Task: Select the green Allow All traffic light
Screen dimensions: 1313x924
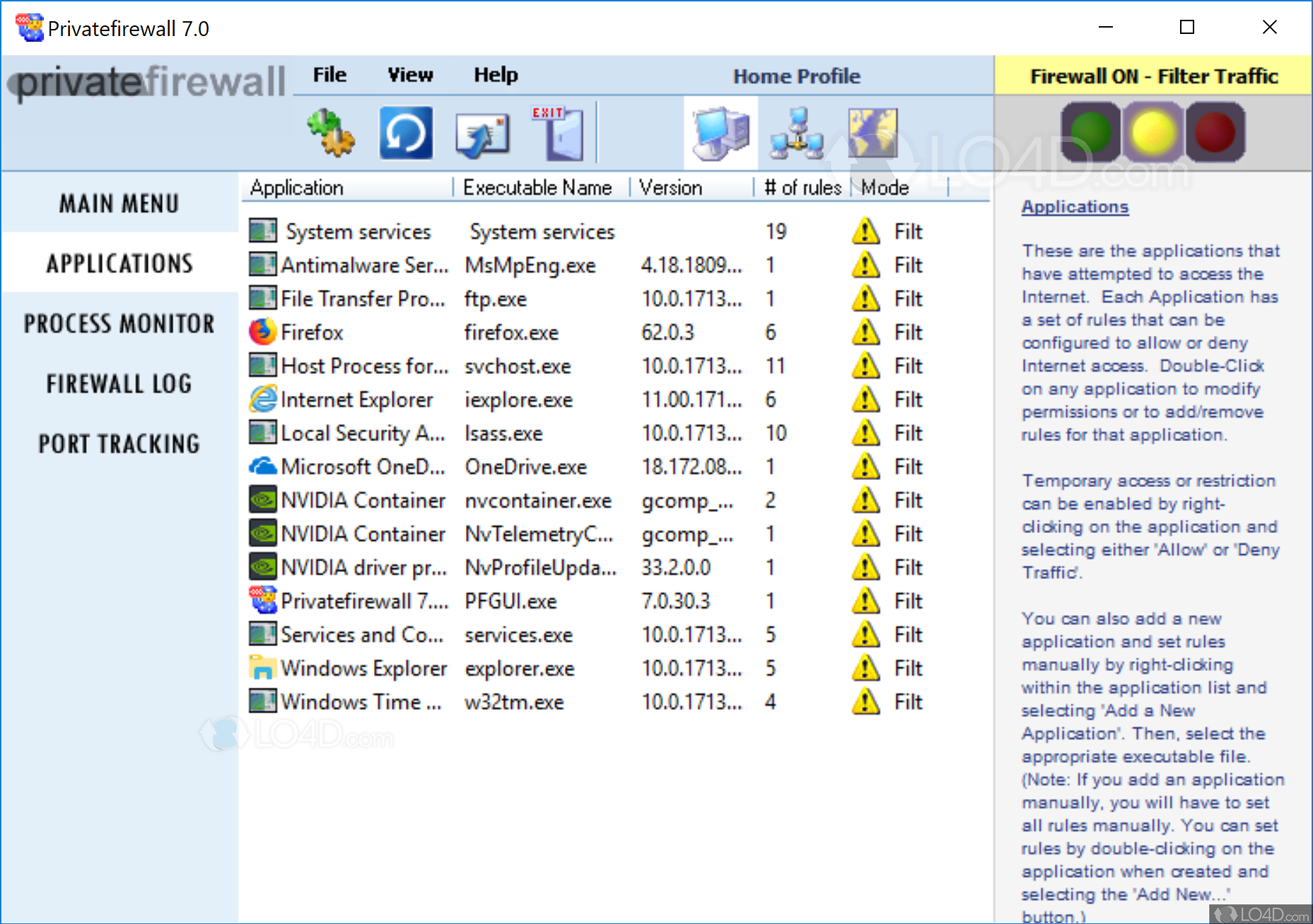Action: [1089, 131]
